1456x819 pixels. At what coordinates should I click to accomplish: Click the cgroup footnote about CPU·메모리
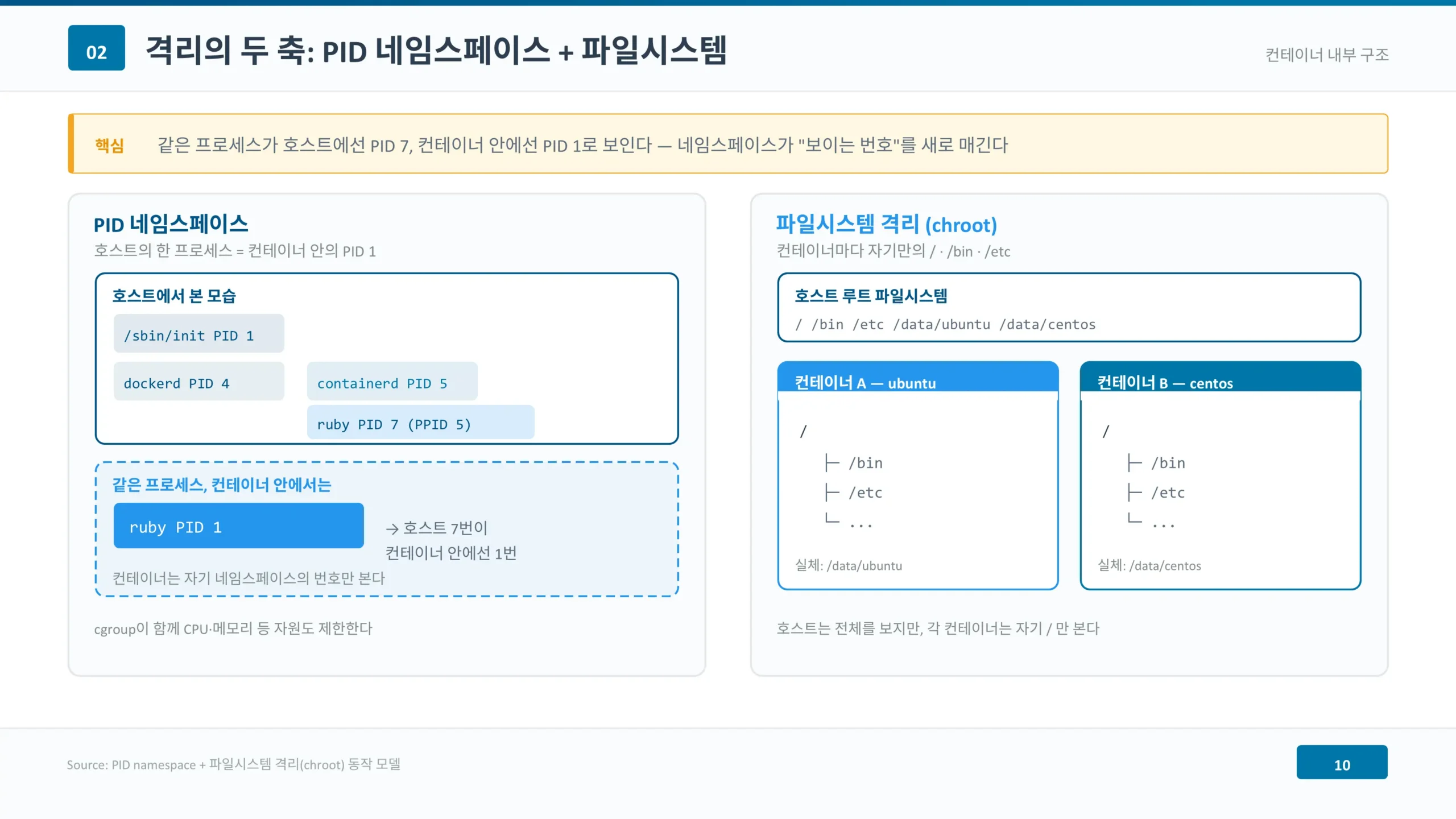point(233,628)
